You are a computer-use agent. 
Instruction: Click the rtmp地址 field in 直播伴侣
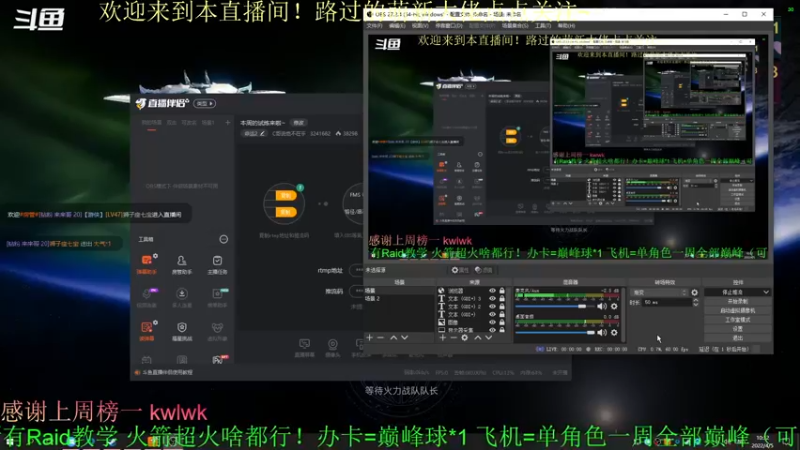pos(356,270)
